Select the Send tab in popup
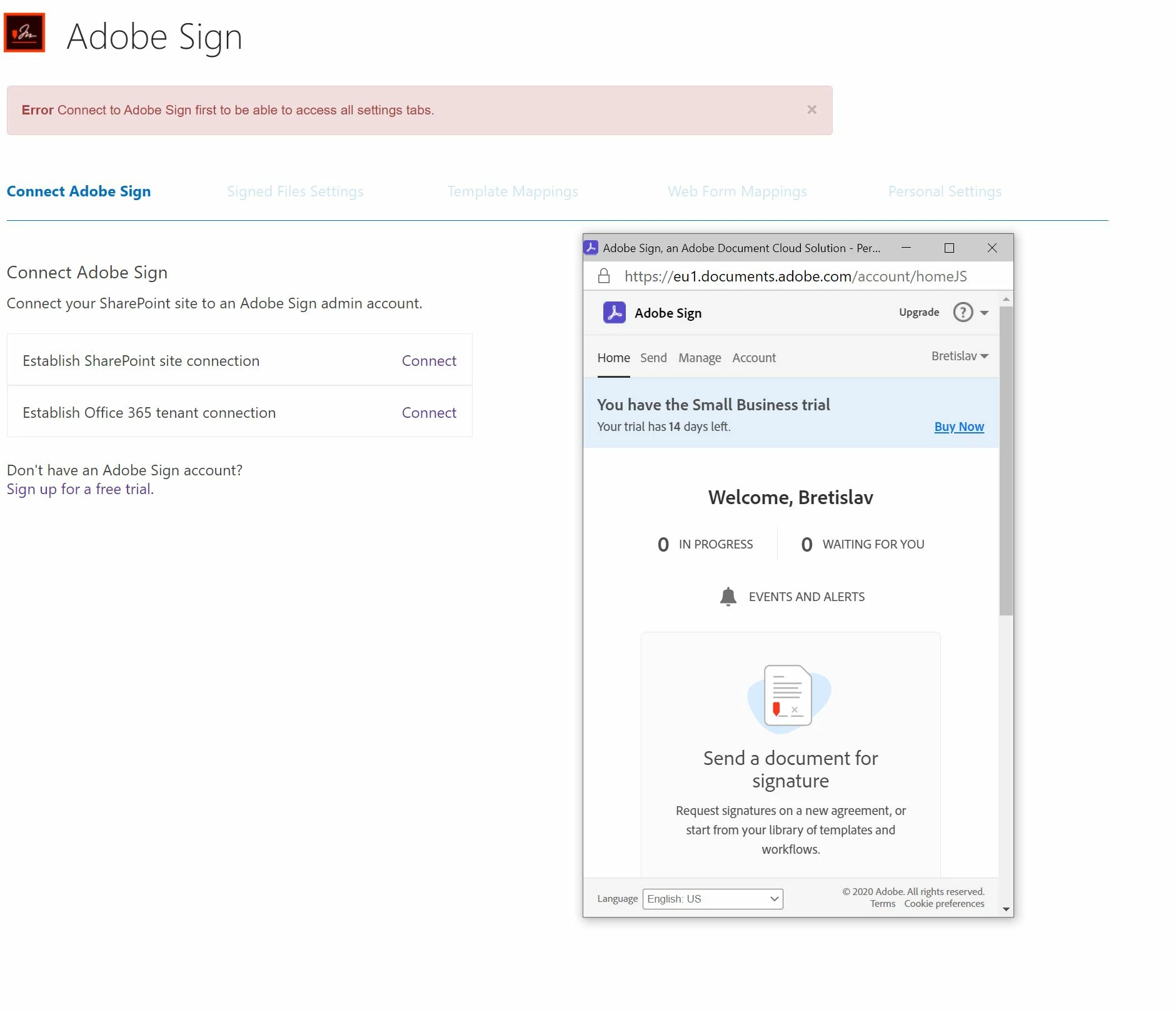This screenshot has width=1176, height=1012. click(x=653, y=358)
